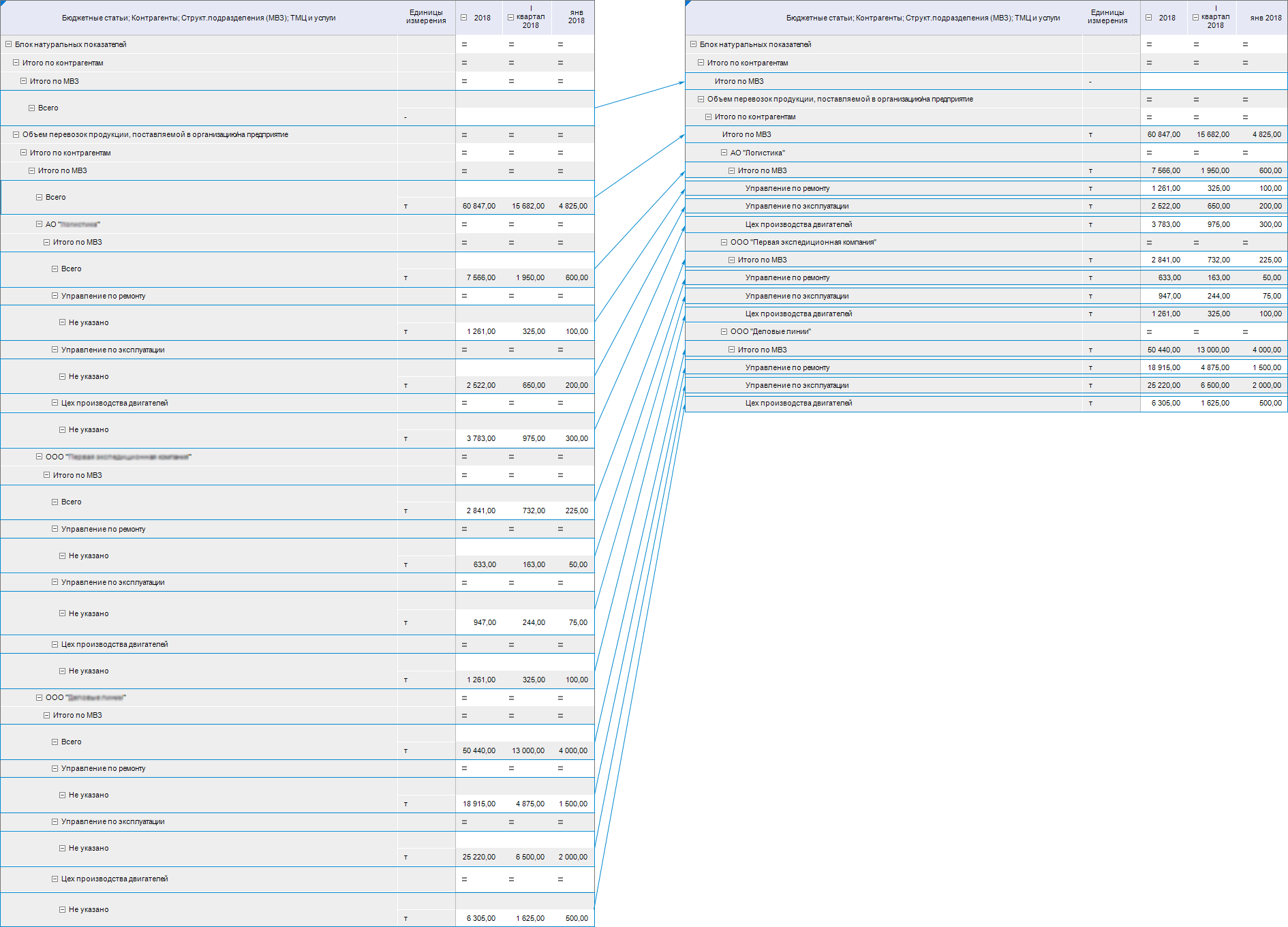Collapse 'I квартал 2018' column in right table header
This screenshot has height=927, width=1288.
[1195, 18]
